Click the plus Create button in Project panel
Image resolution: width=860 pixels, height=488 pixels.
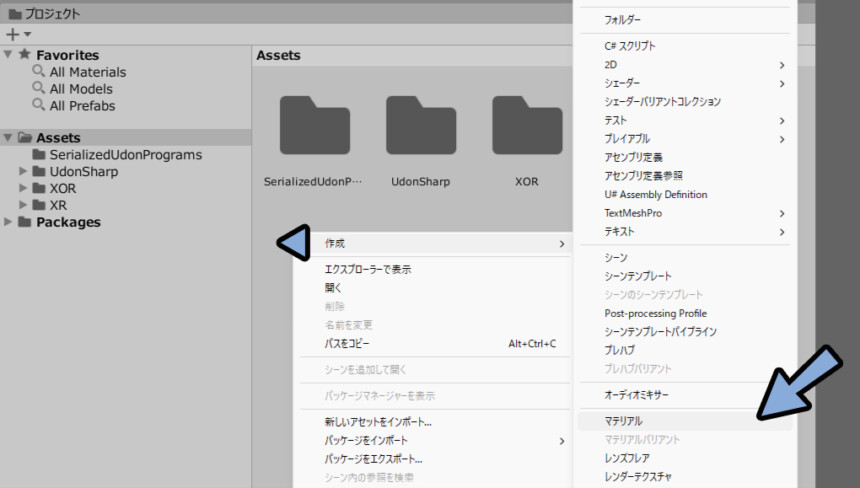pyautogui.click(x=12, y=35)
